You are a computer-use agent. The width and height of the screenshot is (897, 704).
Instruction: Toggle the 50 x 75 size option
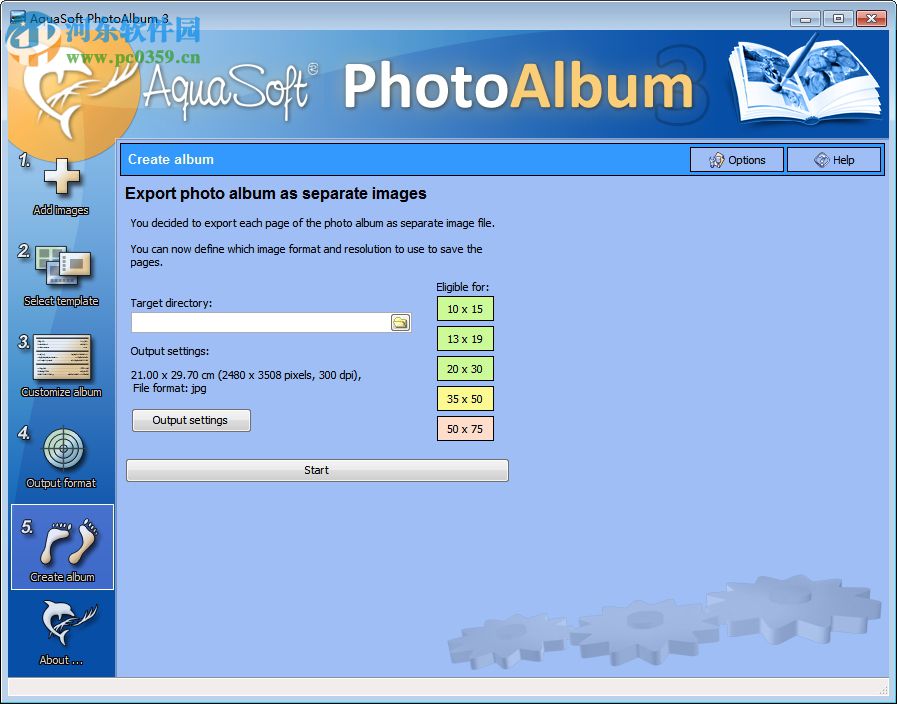coord(465,429)
